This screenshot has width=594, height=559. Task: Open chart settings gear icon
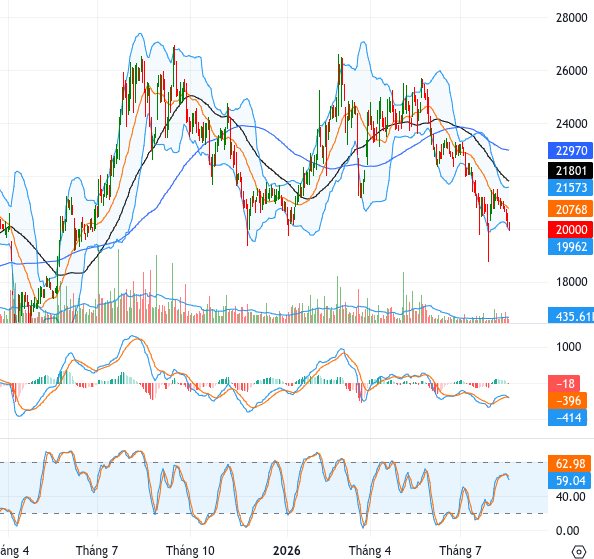[580, 551]
